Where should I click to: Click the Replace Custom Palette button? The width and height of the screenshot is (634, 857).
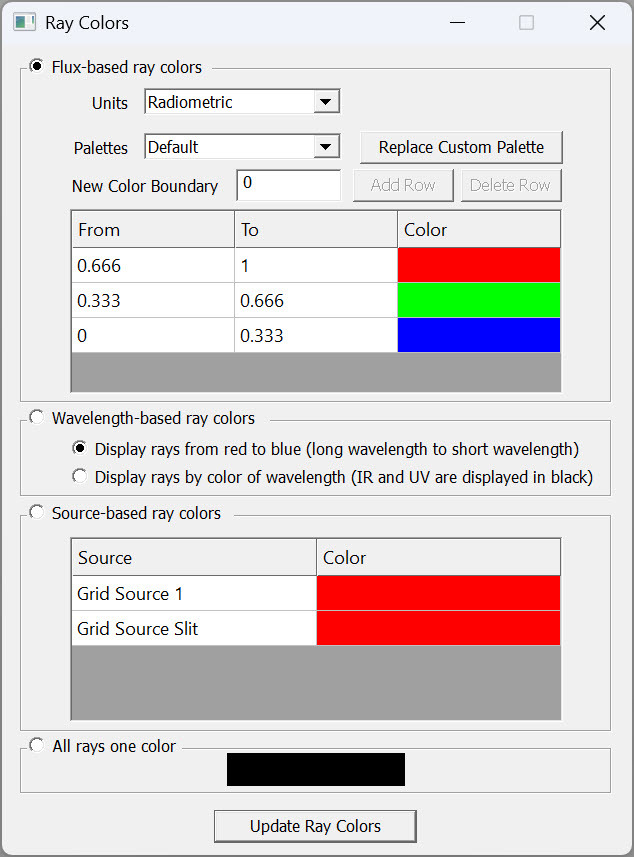point(461,147)
